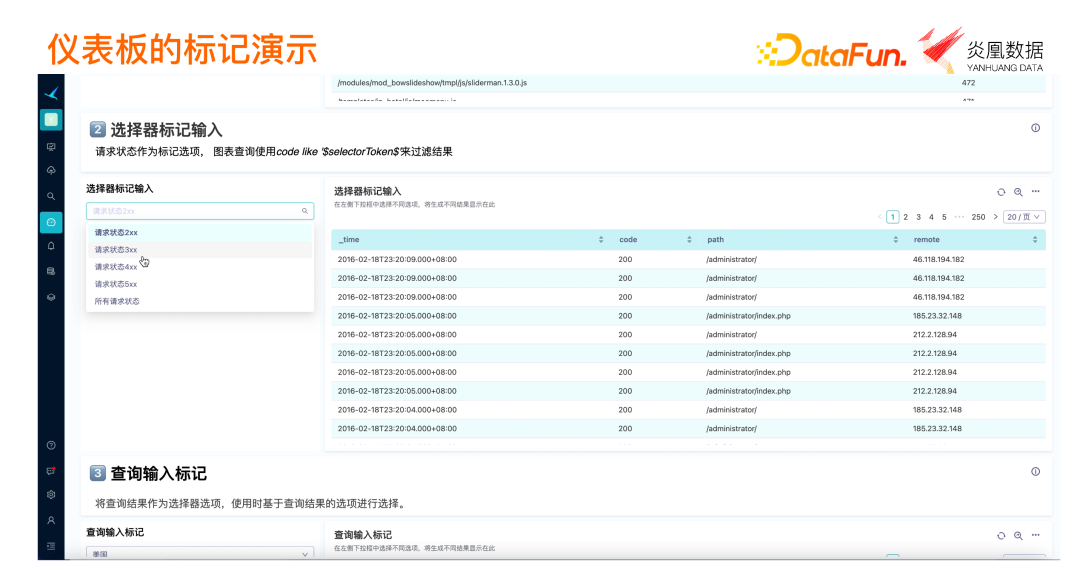This screenshot has width=1080, height=570.
Task: Sort by the remote column
Action: tap(1035, 240)
